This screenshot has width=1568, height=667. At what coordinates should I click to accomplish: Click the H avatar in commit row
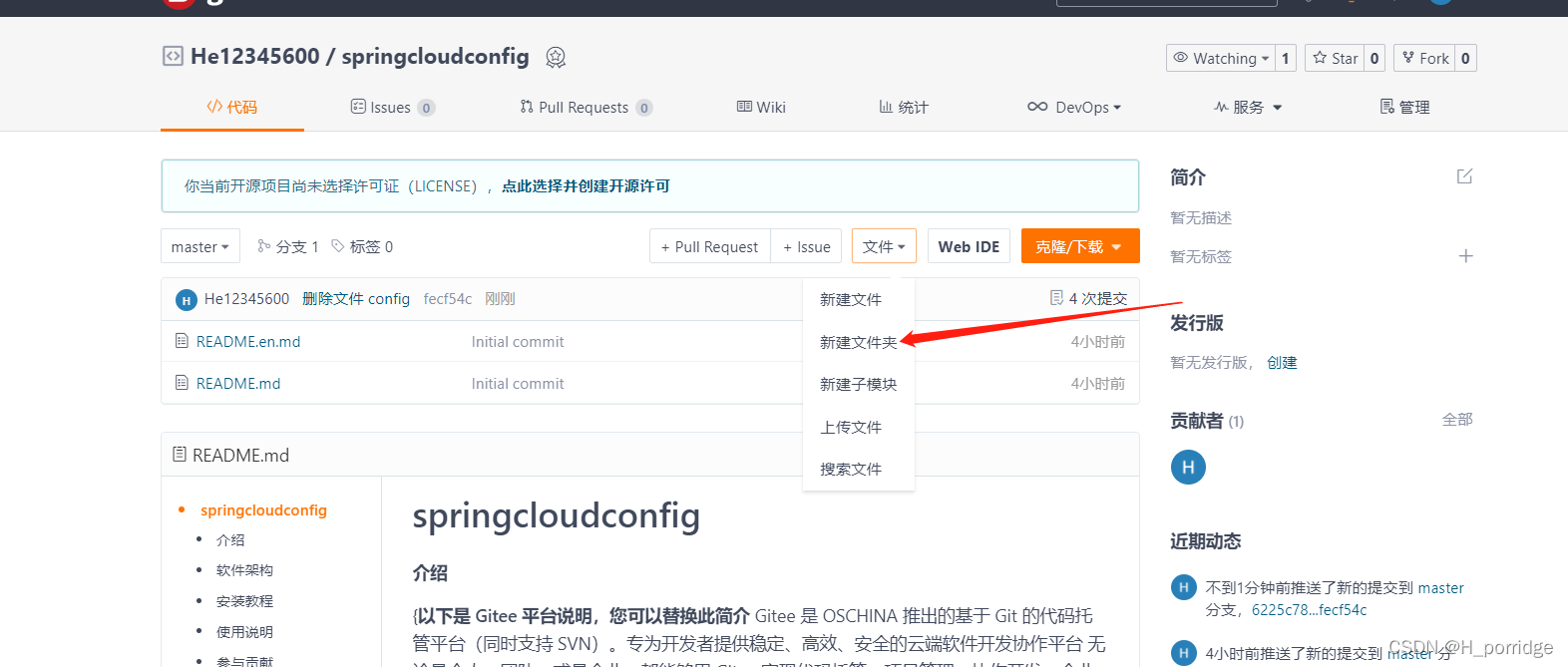(187, 299)
